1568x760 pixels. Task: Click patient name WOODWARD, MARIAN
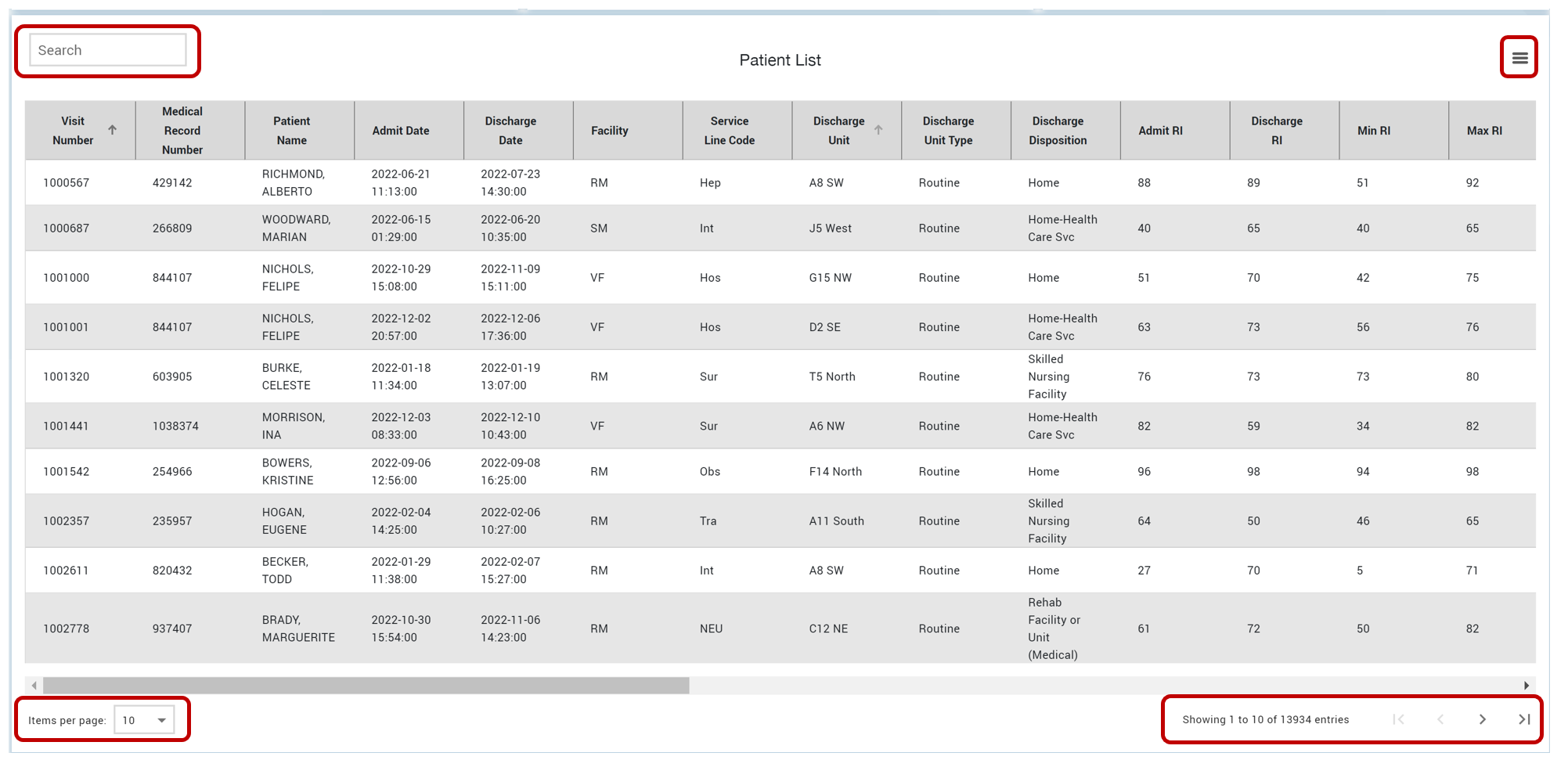tap(297, 228)
